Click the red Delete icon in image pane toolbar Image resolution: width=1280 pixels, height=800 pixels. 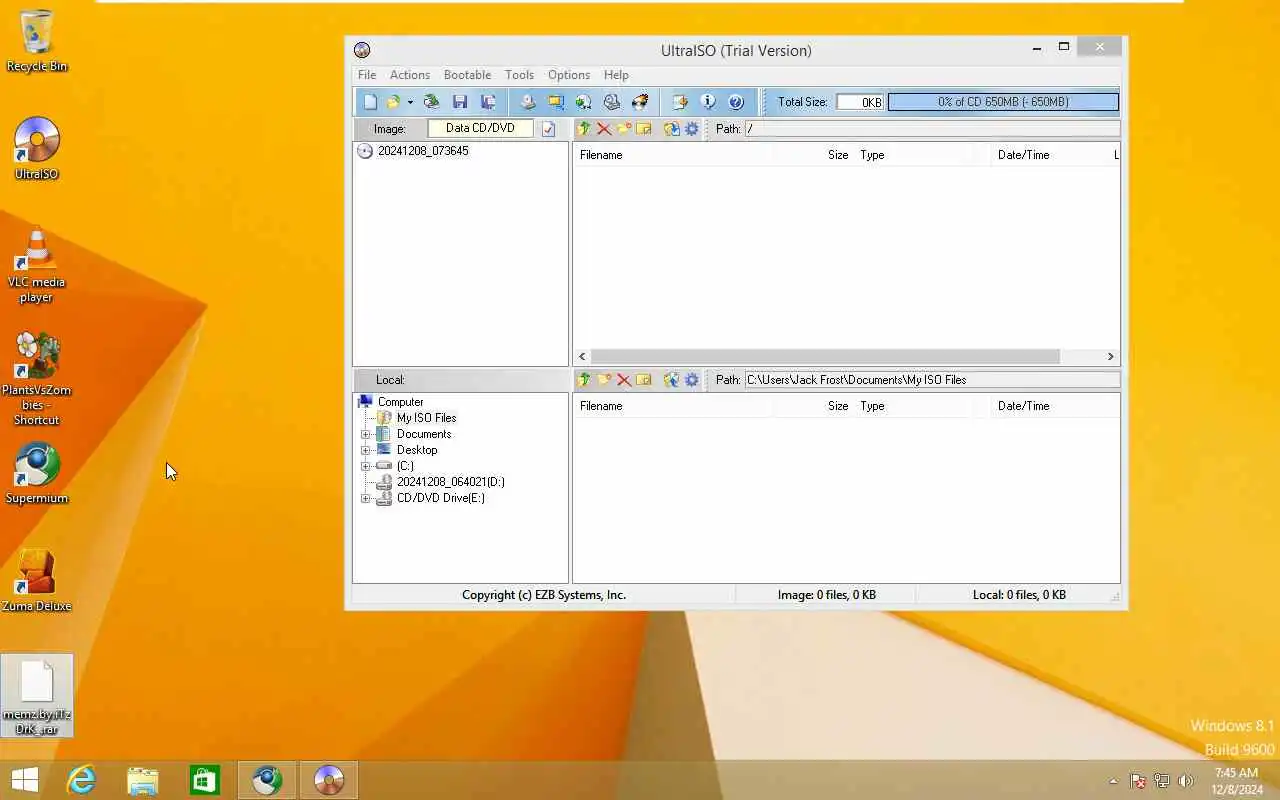(x=604, y=129)
